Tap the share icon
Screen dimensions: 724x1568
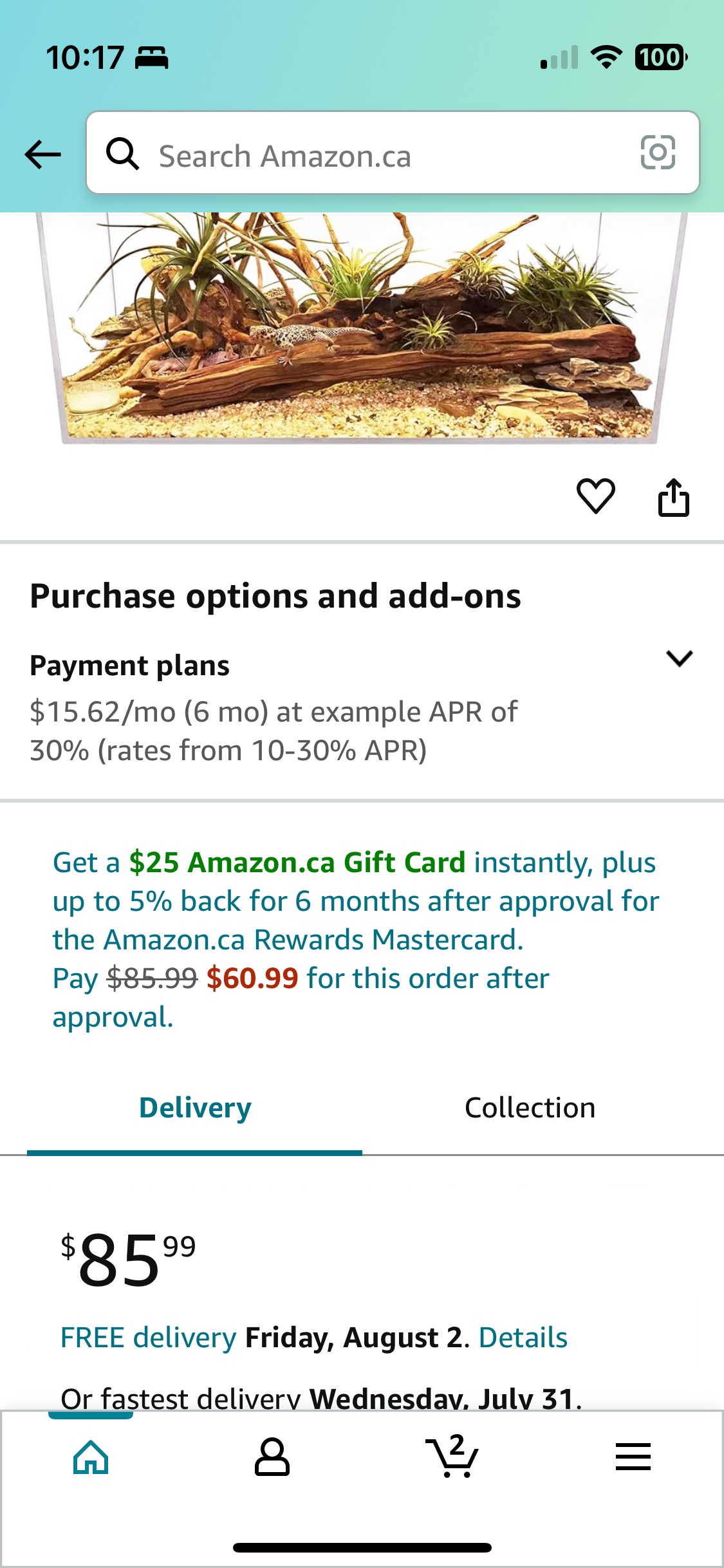[673, 497]
